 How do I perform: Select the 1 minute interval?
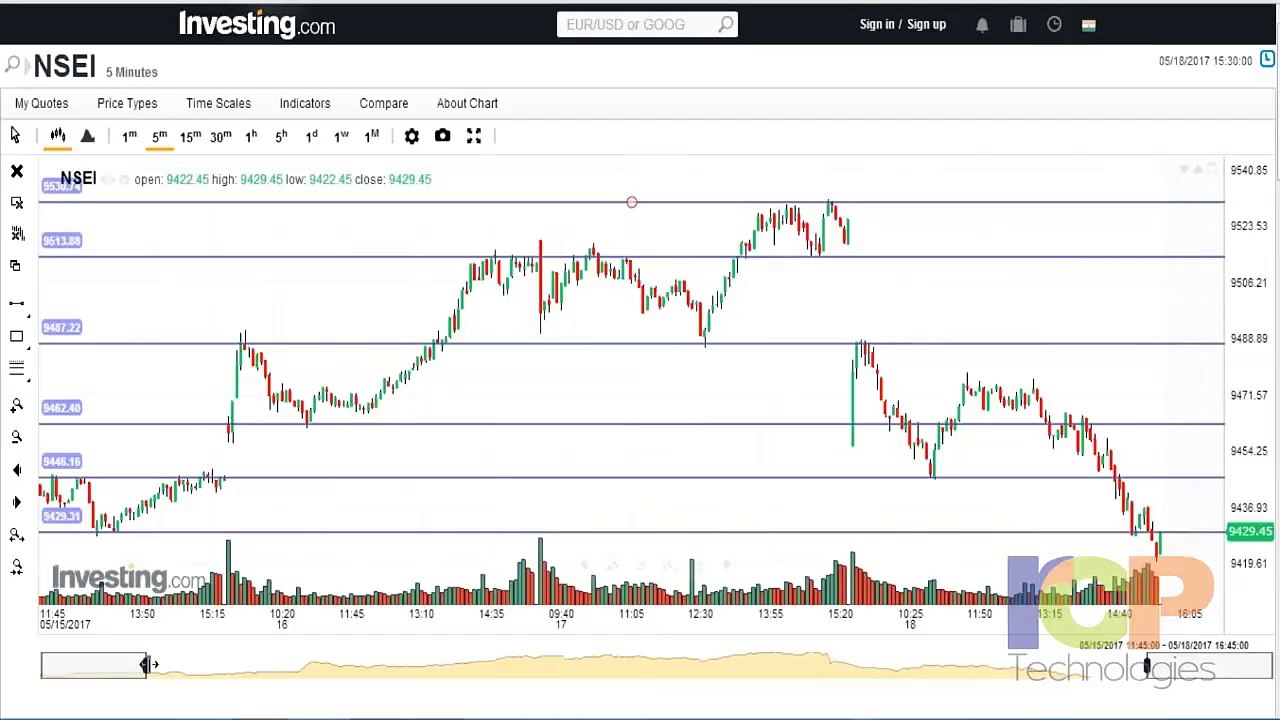tap(129, 136)
